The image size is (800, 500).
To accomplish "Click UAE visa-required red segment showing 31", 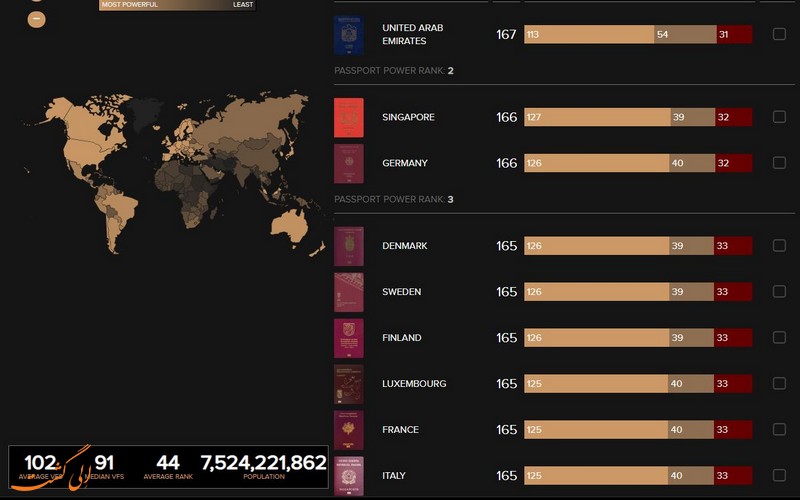I will pyautogui.click(x=735, y=34).
